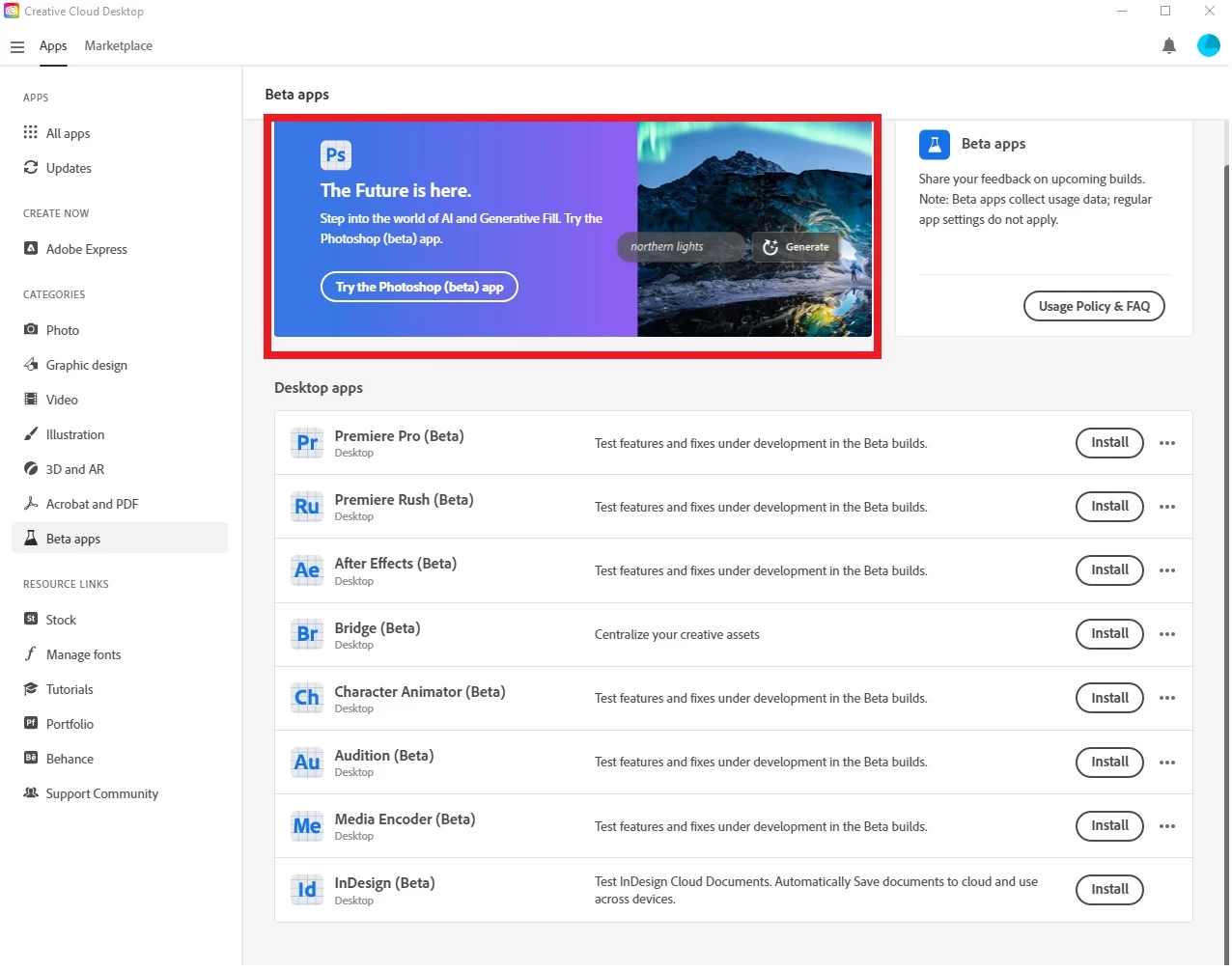Install Premiere Pro (Beta)
1232x971 pixels.
(1109, 443)
